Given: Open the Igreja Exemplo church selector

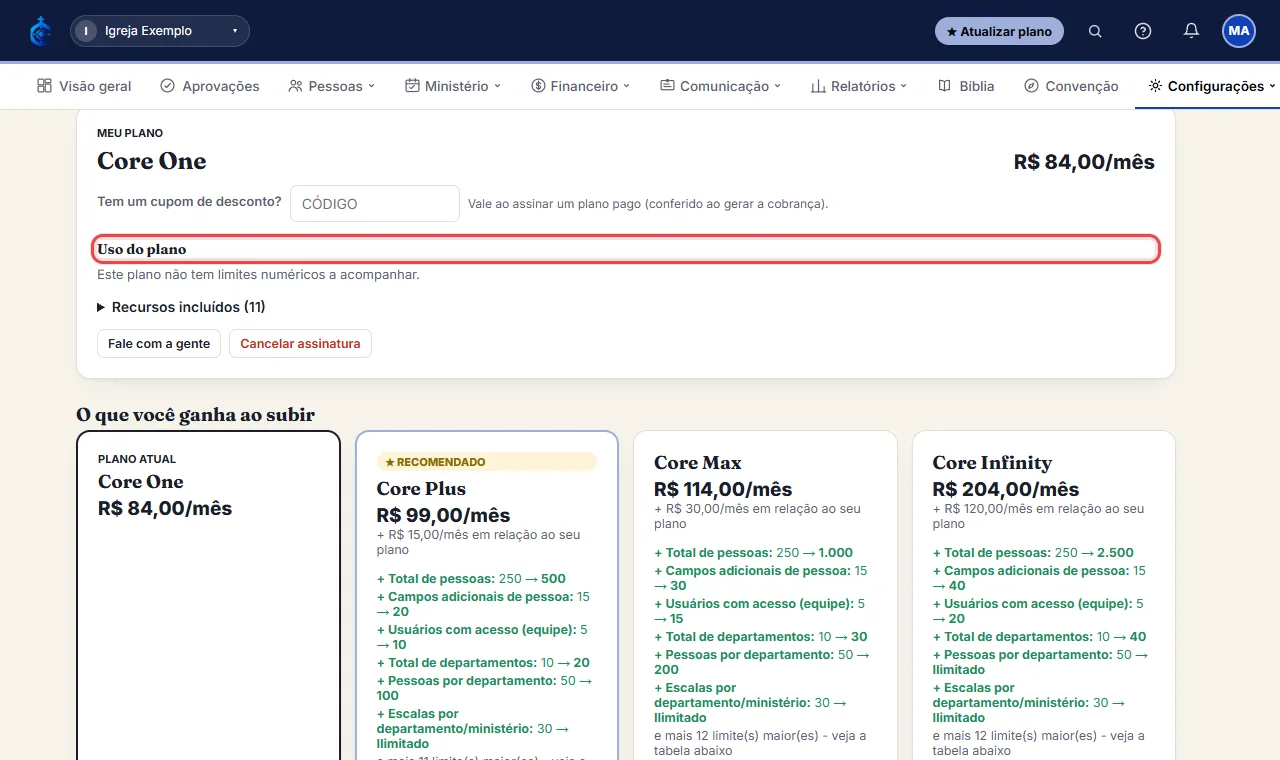Looking at the screenshot, I should pos(160,31).
